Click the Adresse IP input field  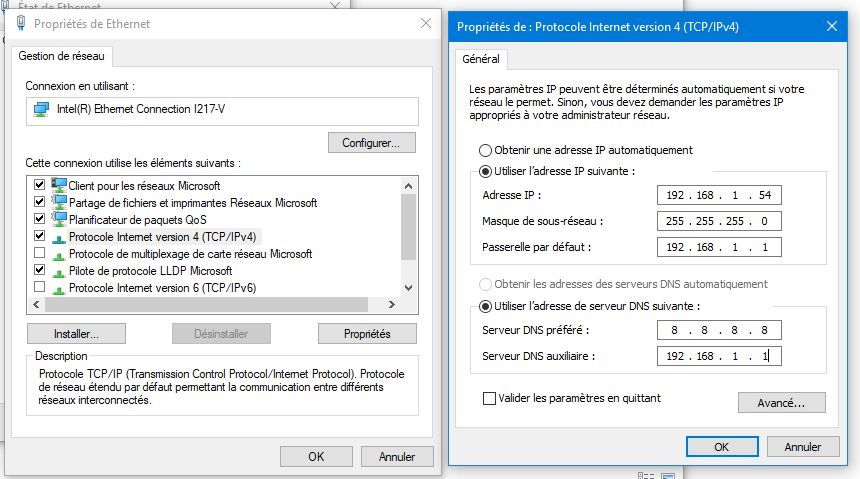pos(719,195)
